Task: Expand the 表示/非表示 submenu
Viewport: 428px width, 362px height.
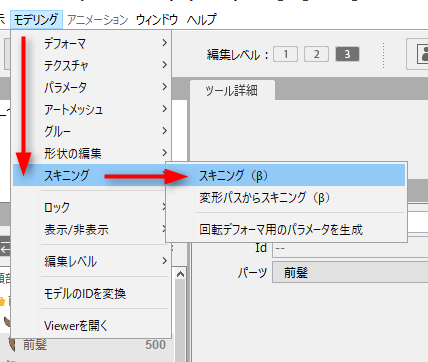Action: pyautogui.click(x=90, y=229)
